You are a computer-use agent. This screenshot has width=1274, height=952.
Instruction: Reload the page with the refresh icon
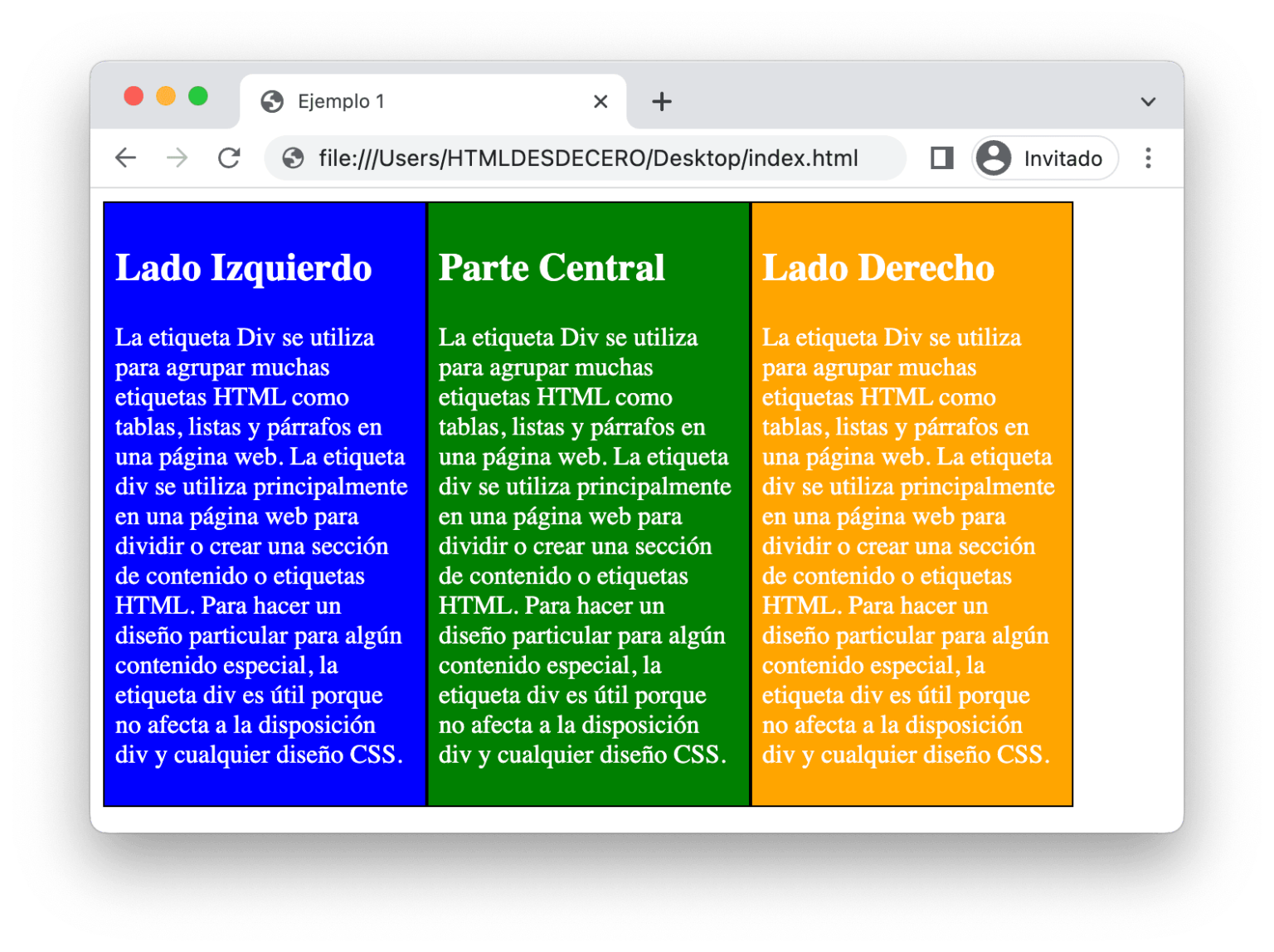[x=229, y=158]
